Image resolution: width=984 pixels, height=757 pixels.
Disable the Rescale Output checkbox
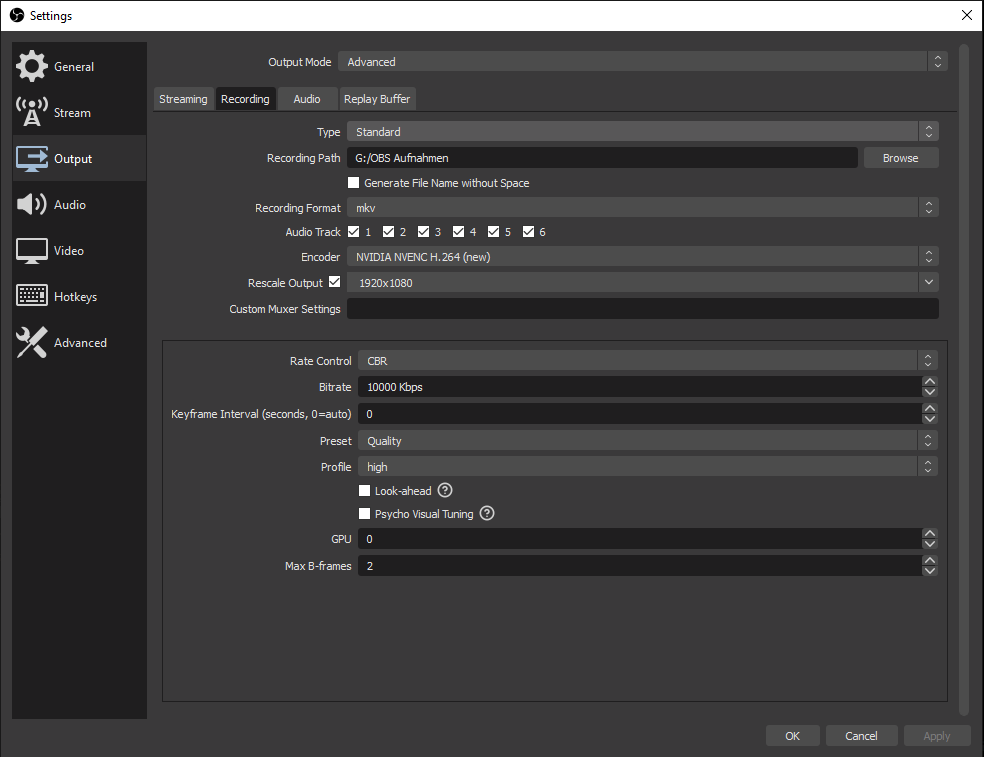pos(335,281)
